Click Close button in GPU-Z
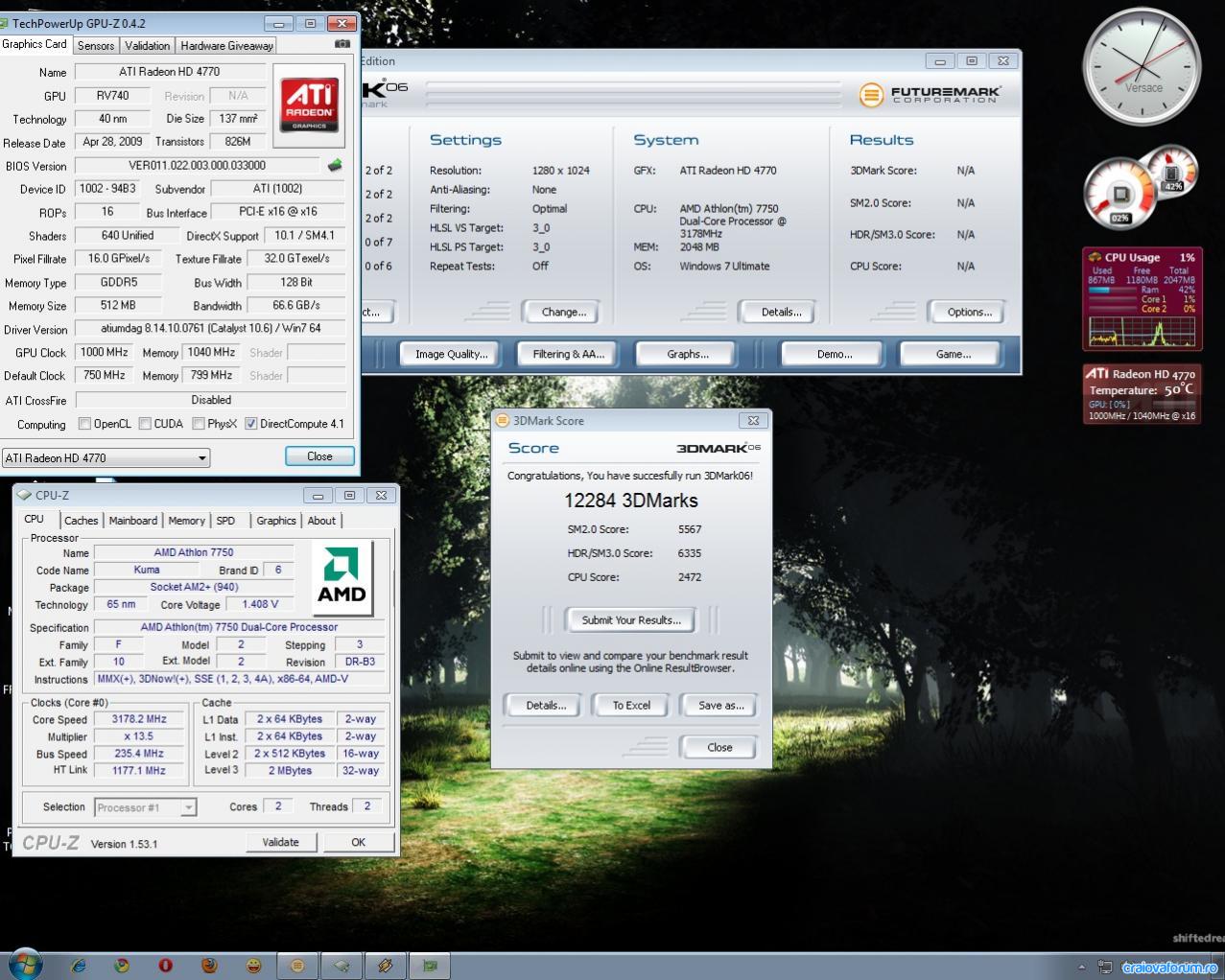Screen dimensions: 1225x980 coord(319,456)
